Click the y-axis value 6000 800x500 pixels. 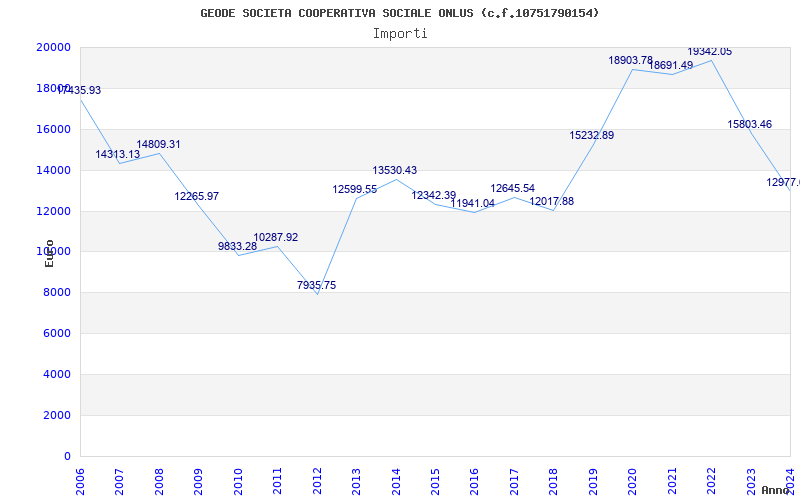tap(56, 333)
